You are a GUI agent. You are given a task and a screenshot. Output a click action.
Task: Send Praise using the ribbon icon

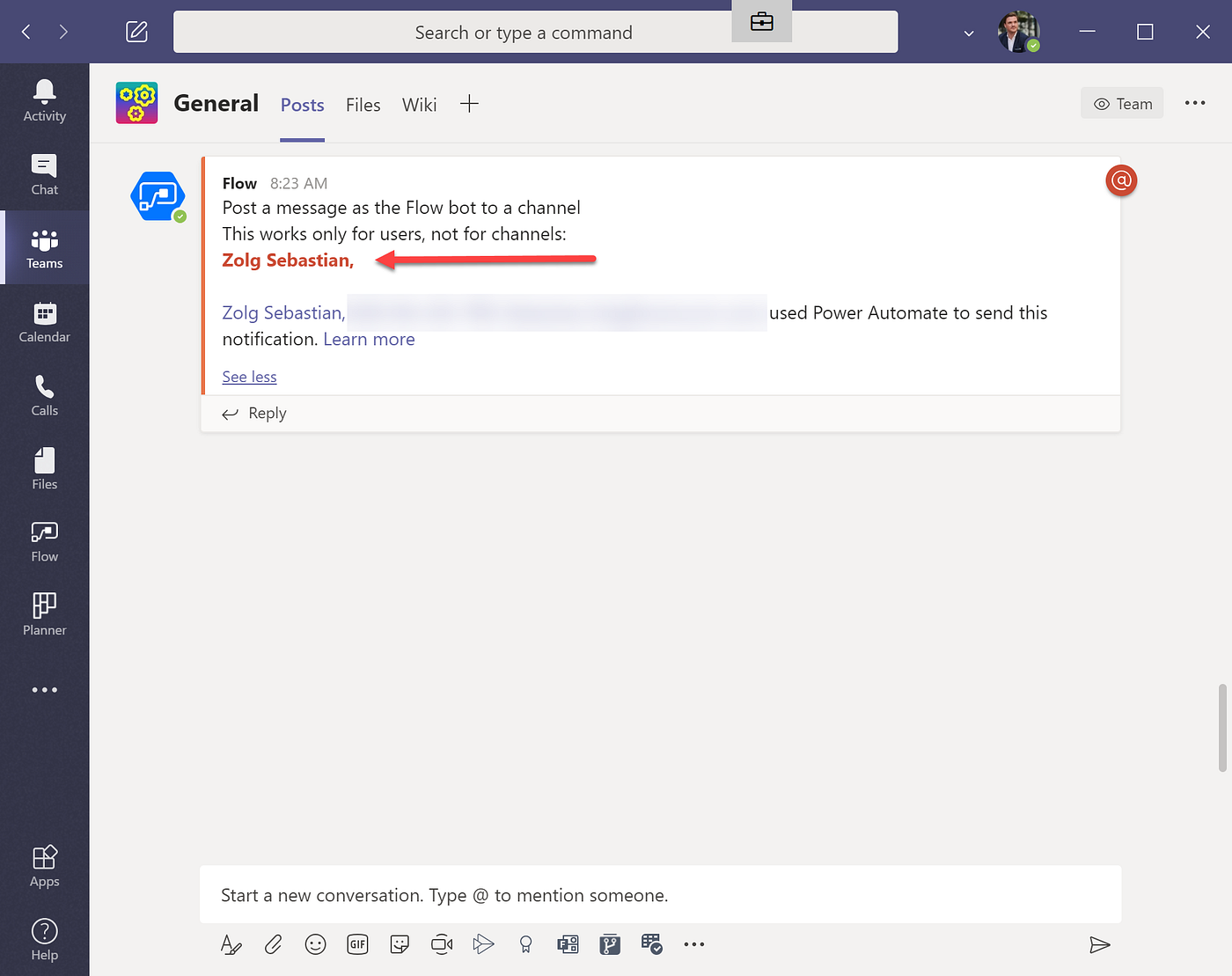tap(525, 944)
